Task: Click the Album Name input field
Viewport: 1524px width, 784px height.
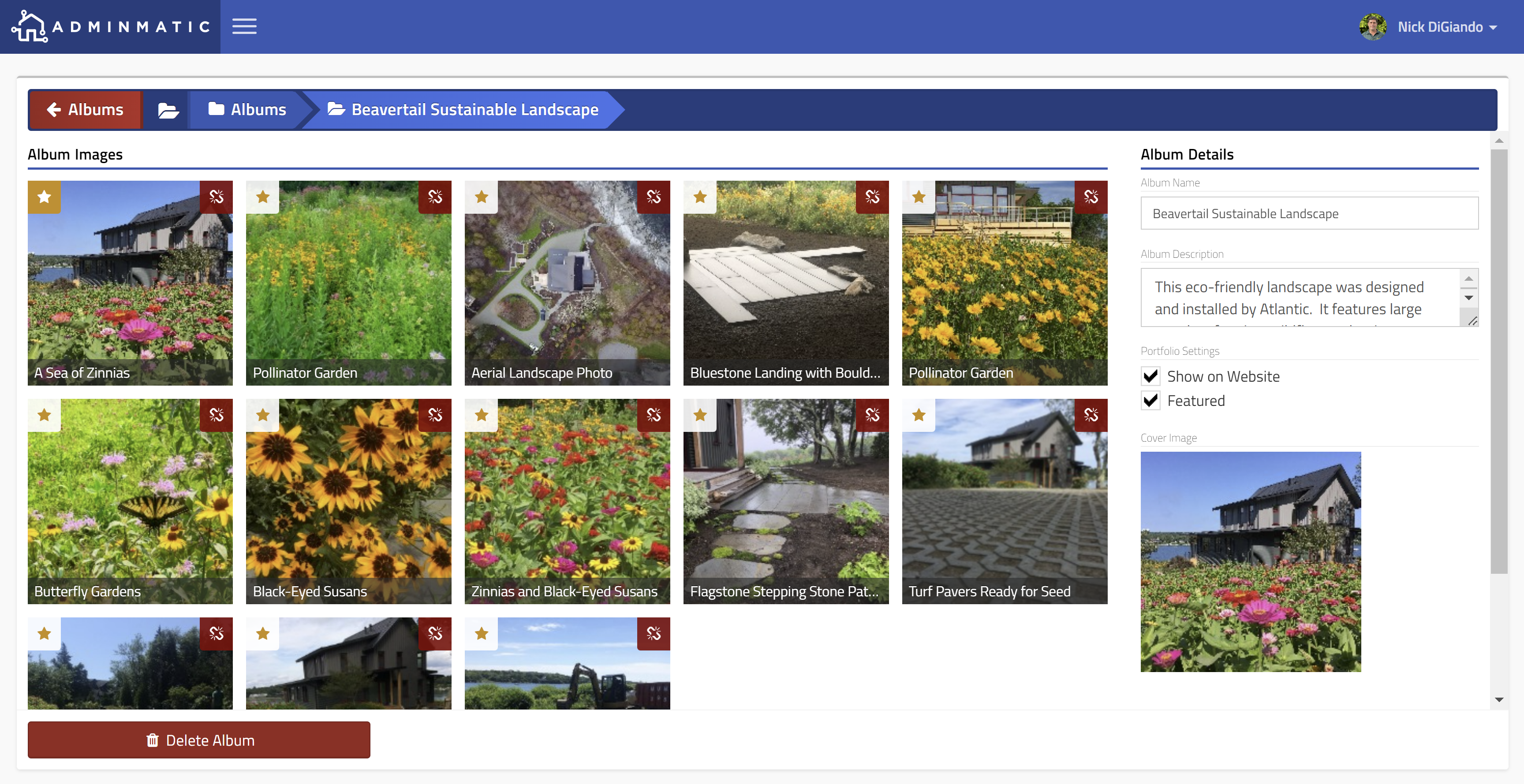Action: pos(1309,213)
